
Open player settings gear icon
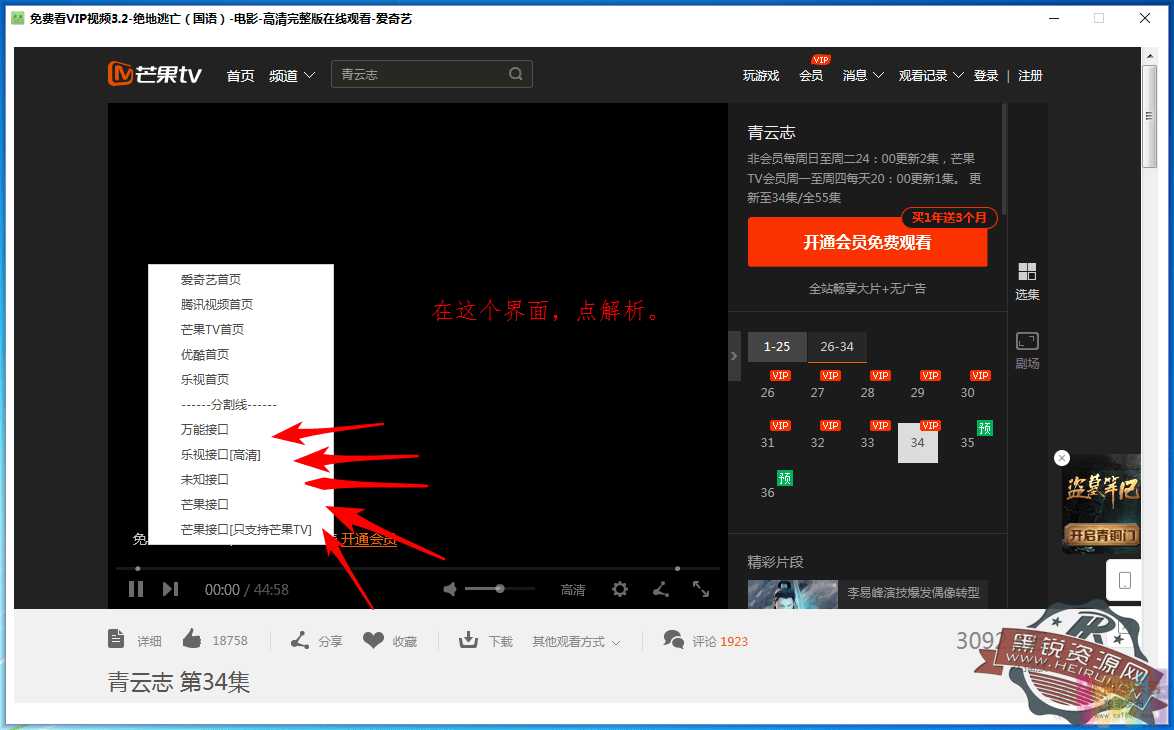click(x=620, y=589)
